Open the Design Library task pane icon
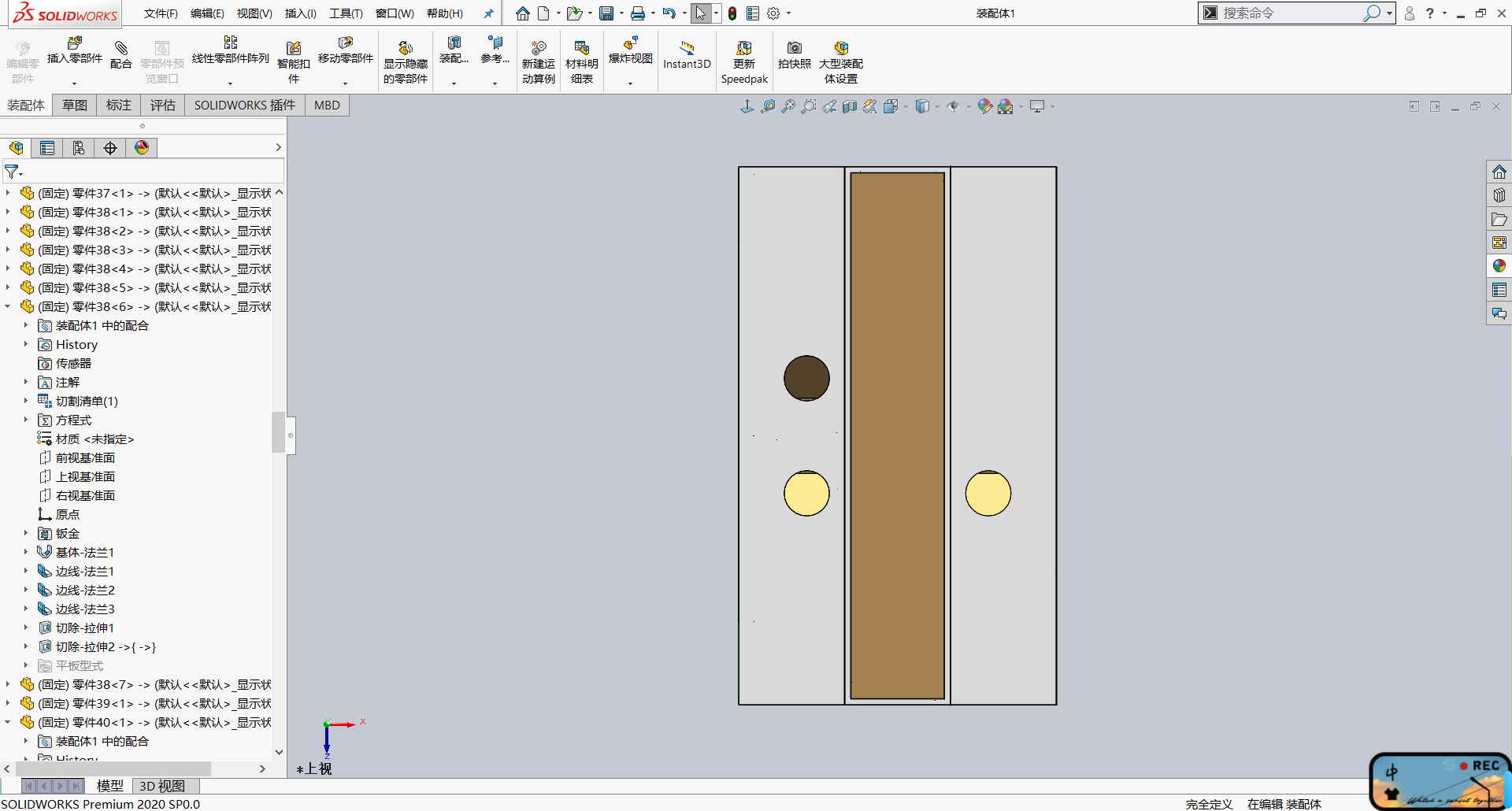This screenshot has width=1512, height=811. coord(1499,195)
